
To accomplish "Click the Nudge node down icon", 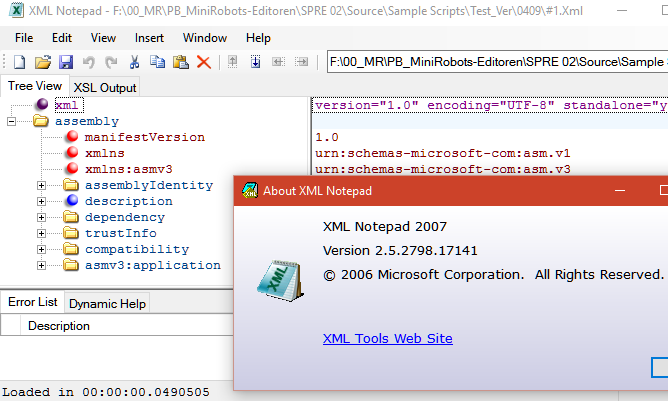I will pos(256,62).
